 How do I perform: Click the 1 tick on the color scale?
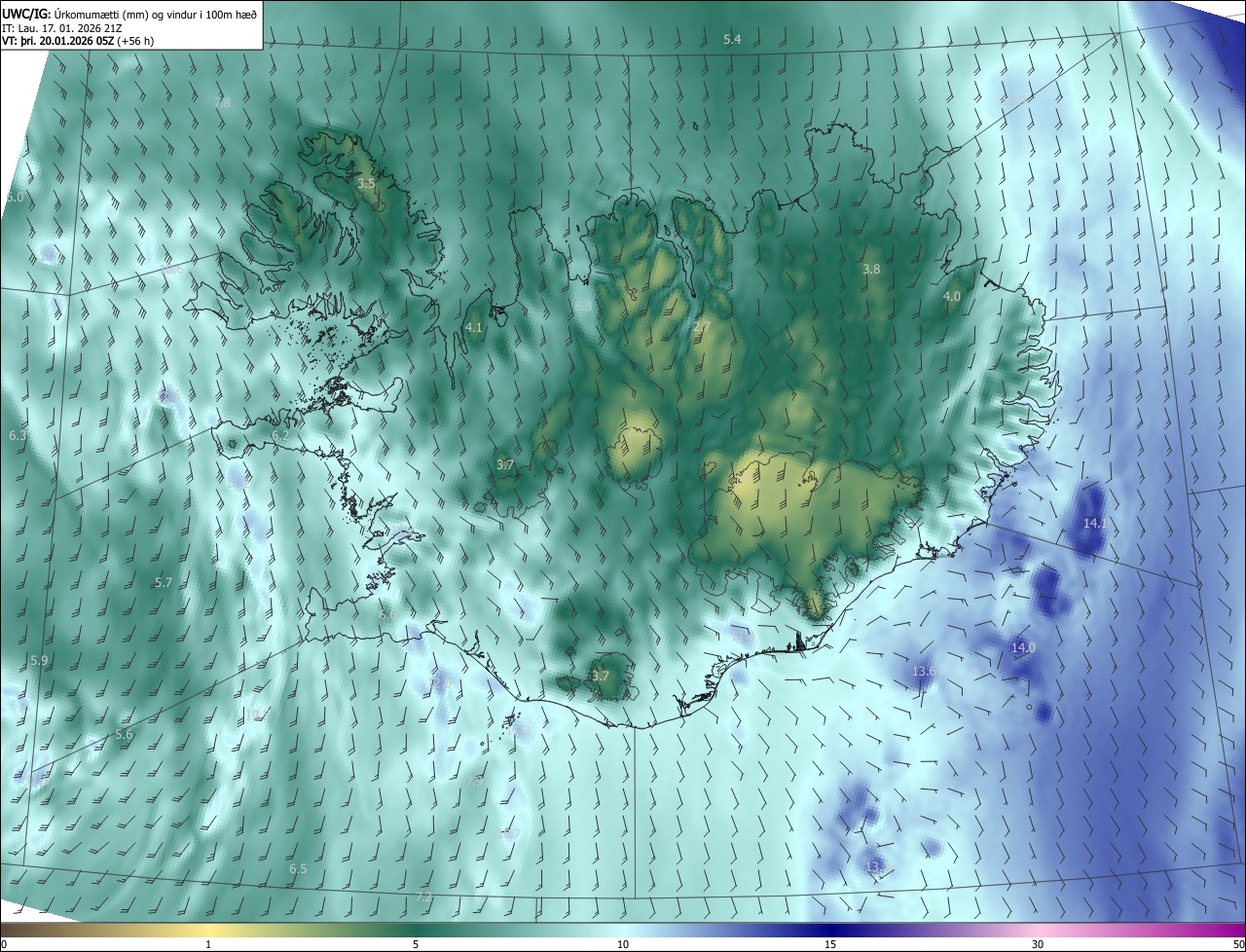(208, 944)
